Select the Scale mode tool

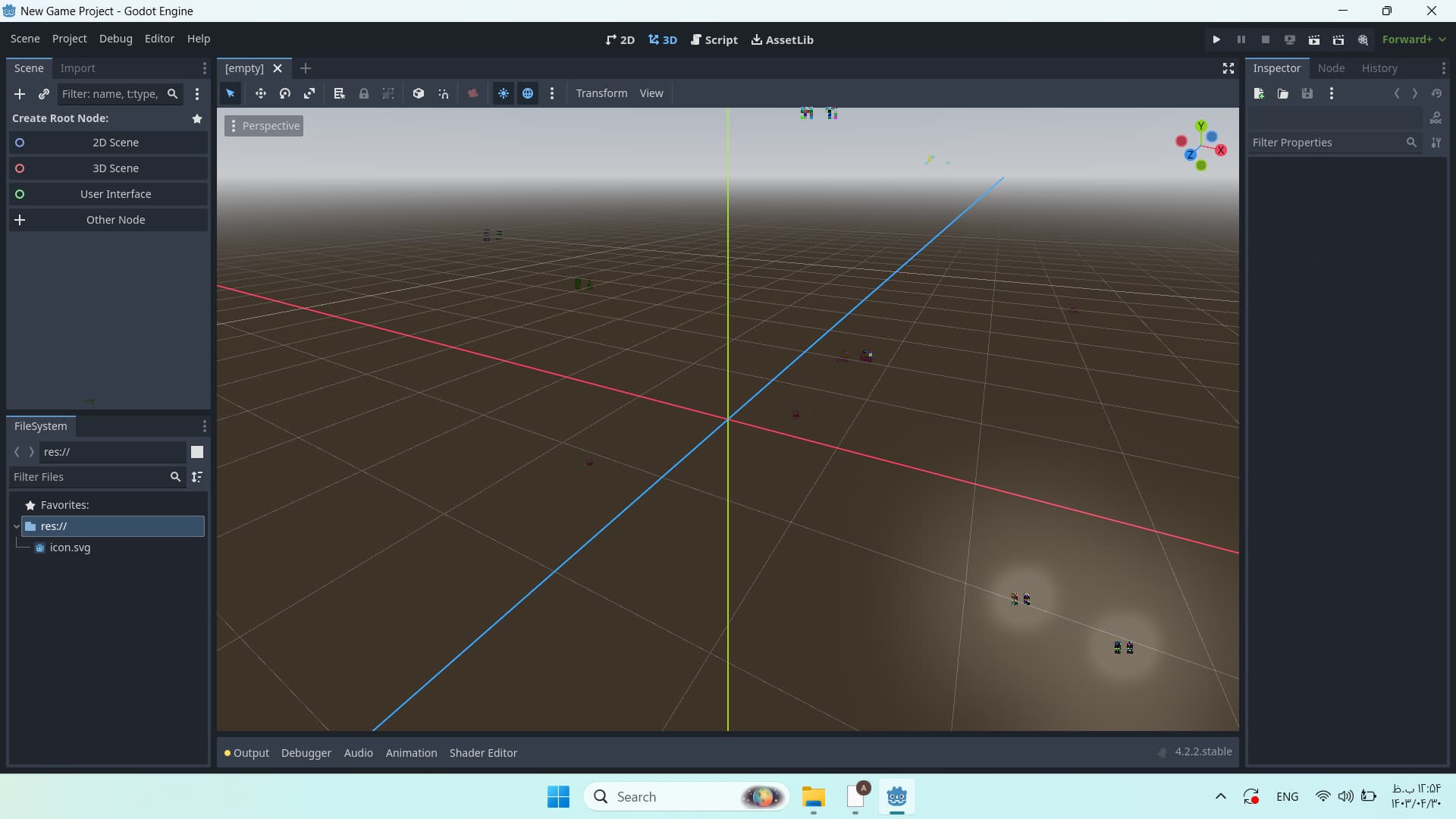pyautogui.click(x=309, y=93)
